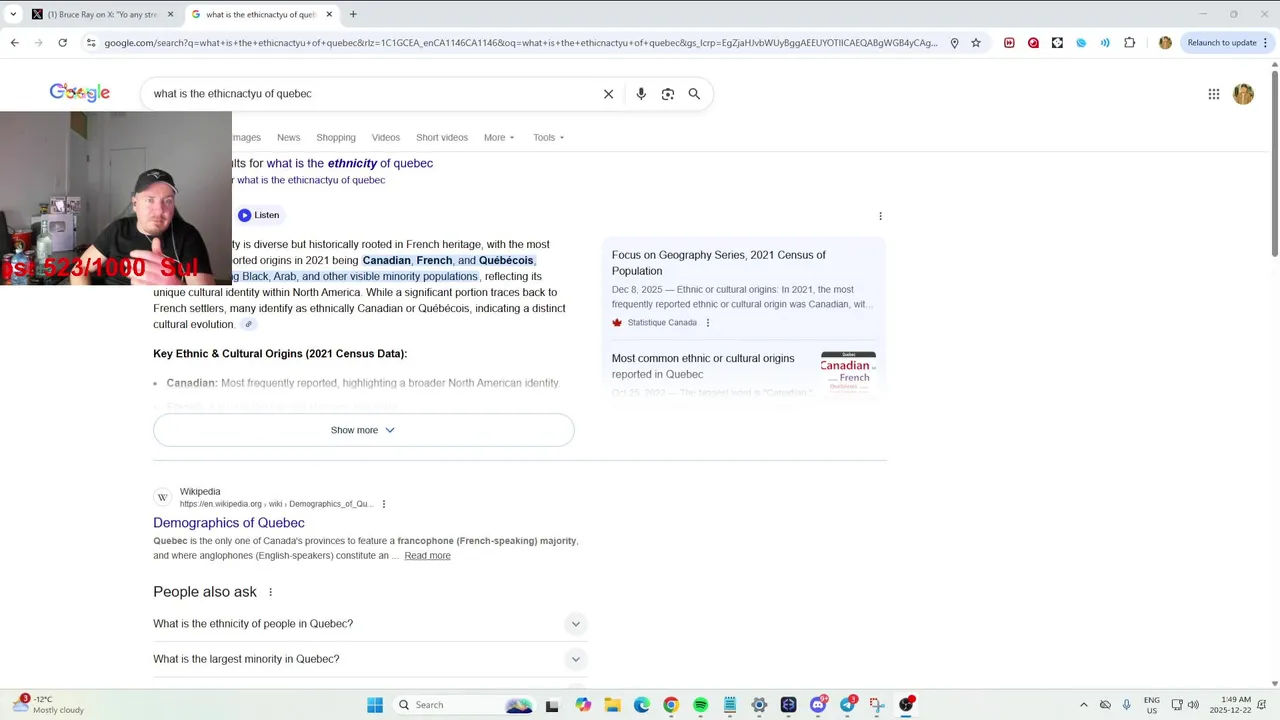Screen dimensions: 1280x720
Task: Open the tab search dropdown arrow
Action: [x=13, y=14]
